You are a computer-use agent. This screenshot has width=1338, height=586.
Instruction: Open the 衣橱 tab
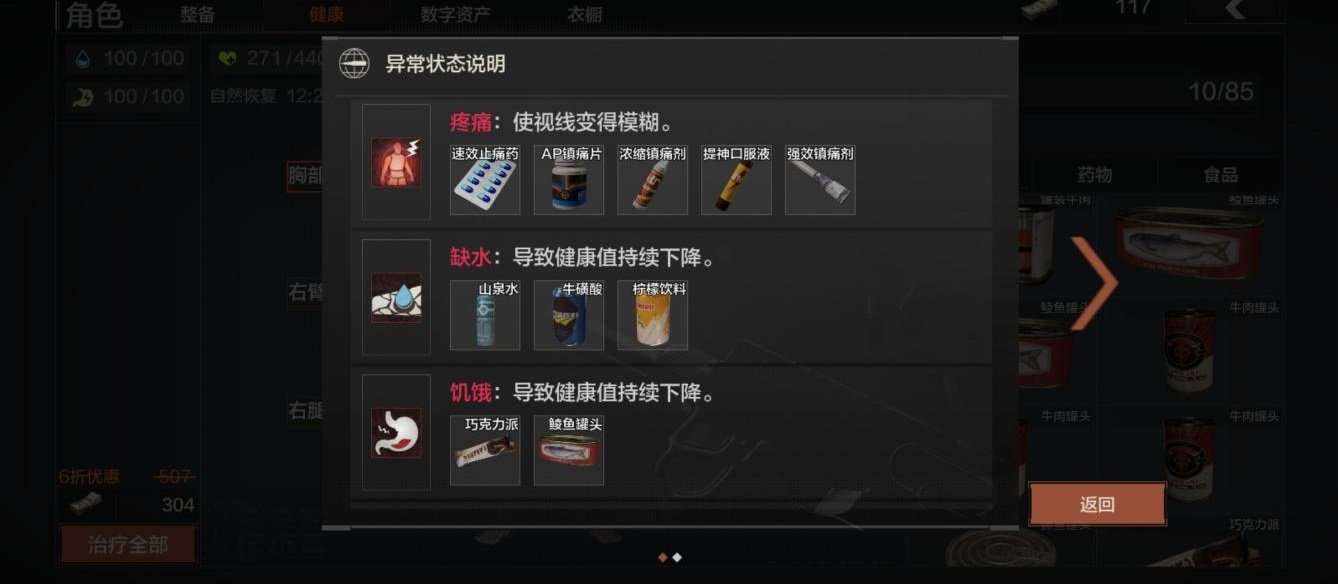tap(584, 14)
